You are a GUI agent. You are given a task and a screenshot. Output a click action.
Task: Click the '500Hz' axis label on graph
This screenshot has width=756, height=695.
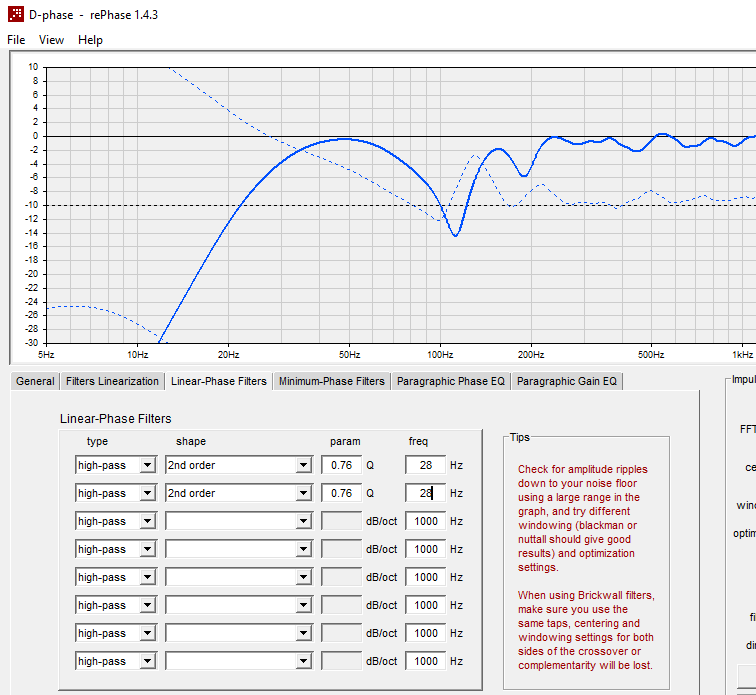[x=651, y=355]
